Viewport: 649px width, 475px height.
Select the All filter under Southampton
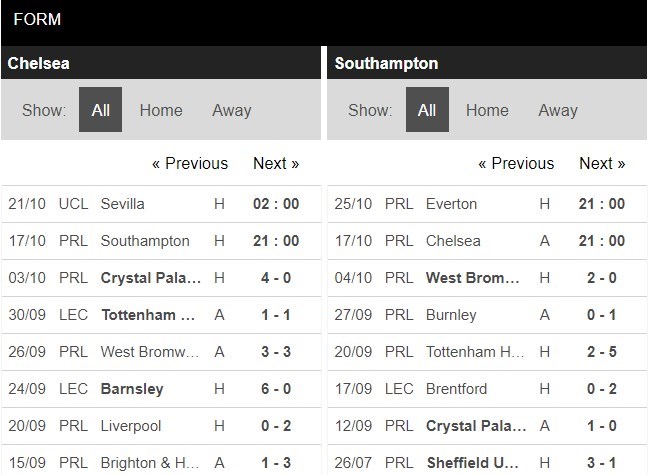click(427, 110)
